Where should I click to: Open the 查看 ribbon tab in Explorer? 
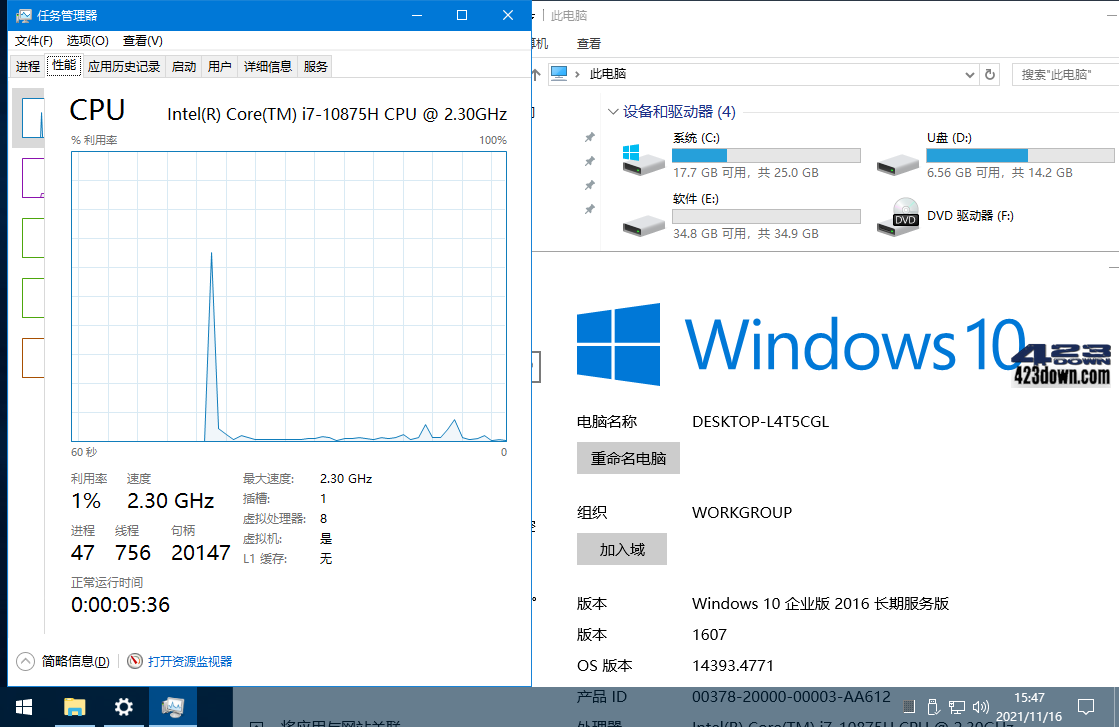coord(589,44)
